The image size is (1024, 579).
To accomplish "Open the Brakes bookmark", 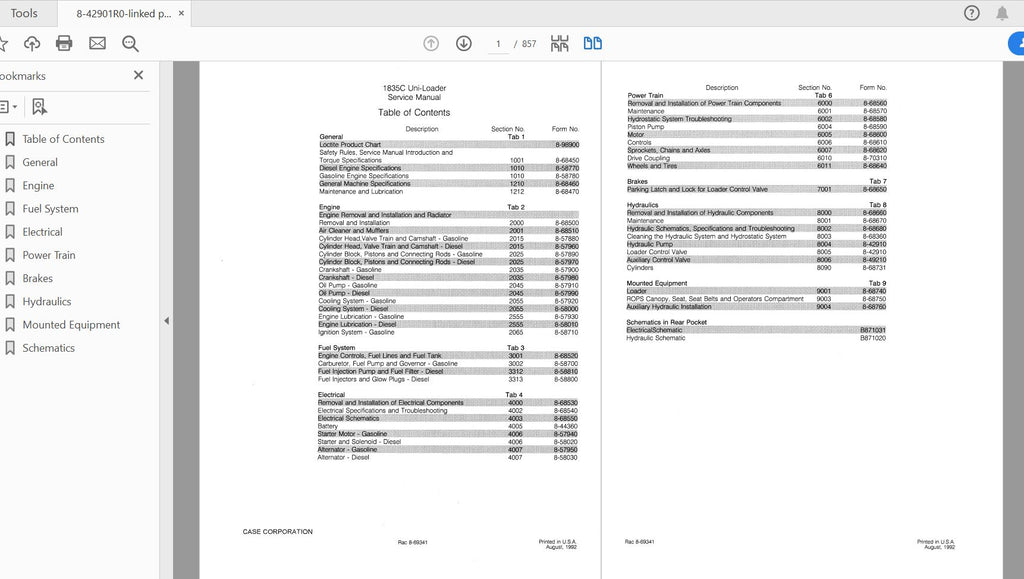I will 37,278.
